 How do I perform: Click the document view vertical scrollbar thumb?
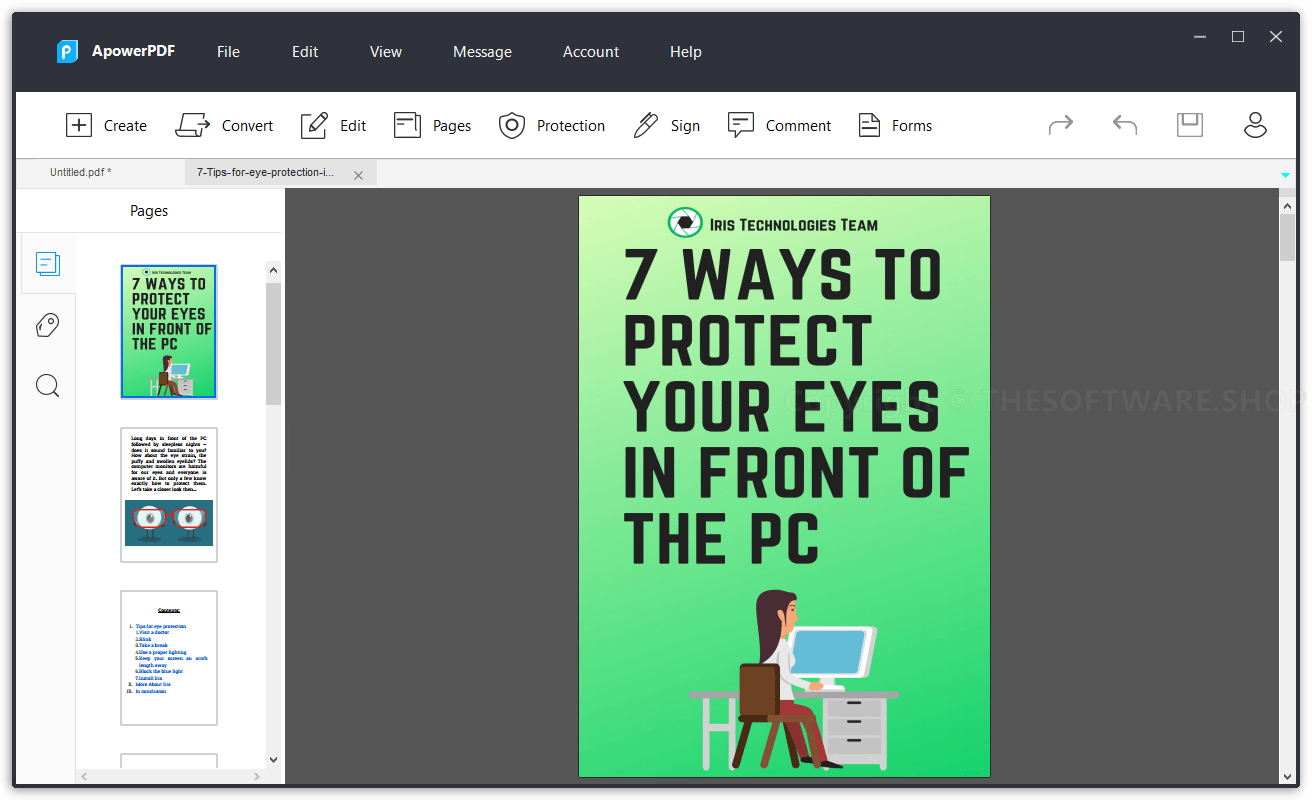click(x=1288, y=237)
